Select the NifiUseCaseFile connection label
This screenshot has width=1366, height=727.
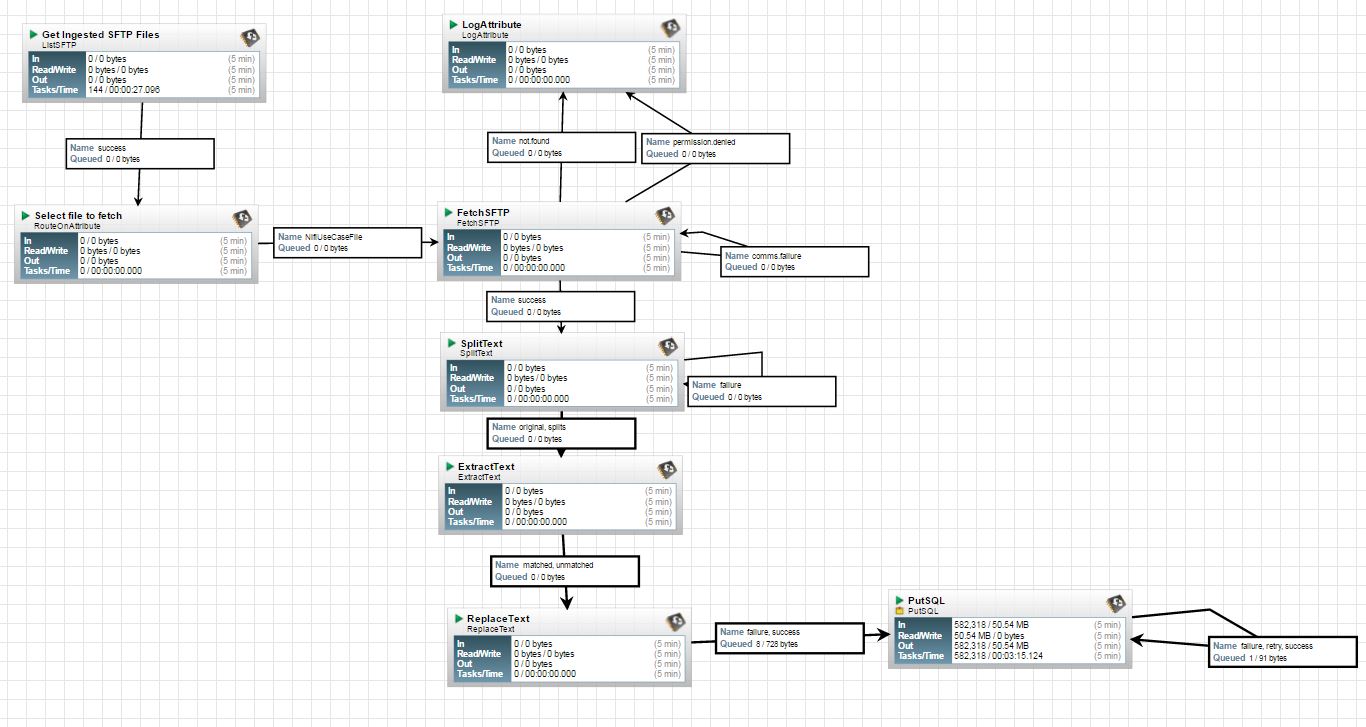pyautogui.click(x=347, y=243)
